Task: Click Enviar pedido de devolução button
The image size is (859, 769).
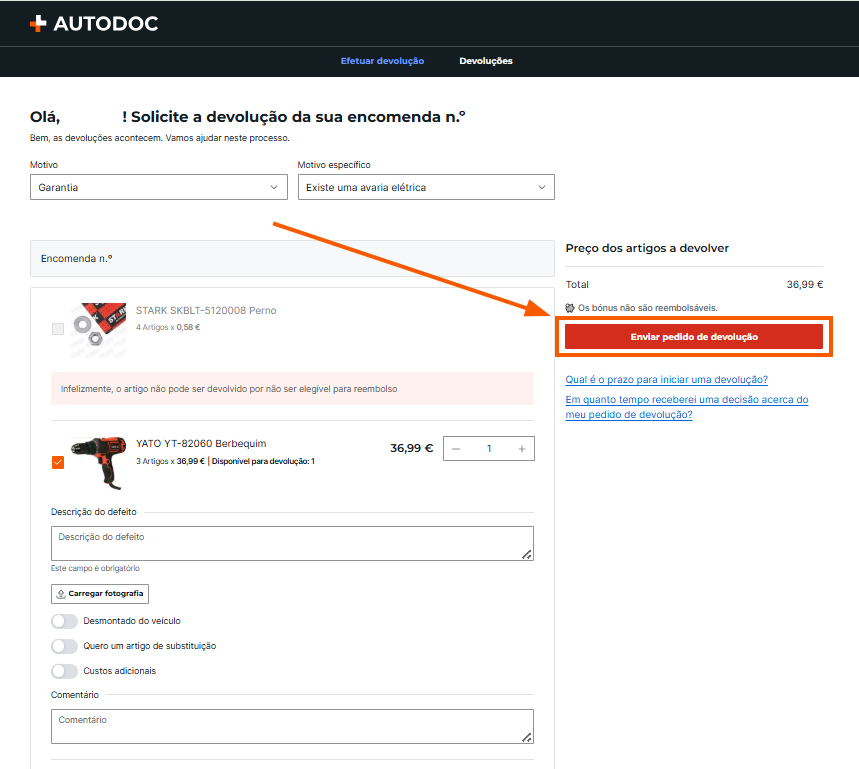Action: coord(694,337)
